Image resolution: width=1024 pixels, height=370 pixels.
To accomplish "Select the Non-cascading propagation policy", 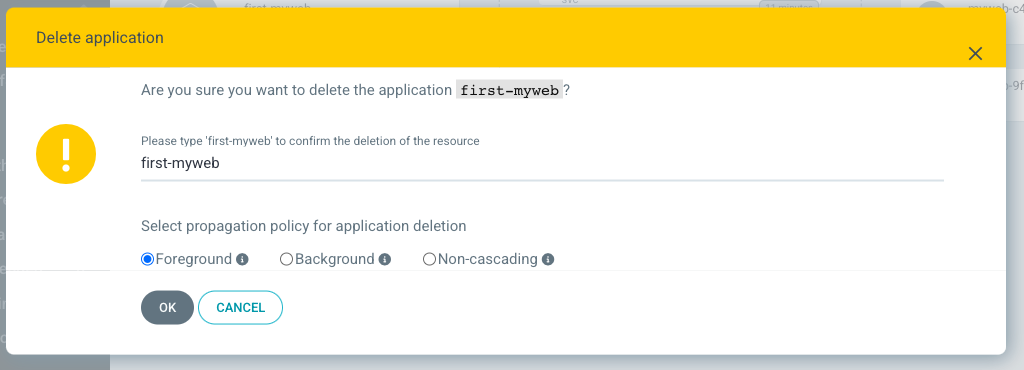I will tap(429, 259).
